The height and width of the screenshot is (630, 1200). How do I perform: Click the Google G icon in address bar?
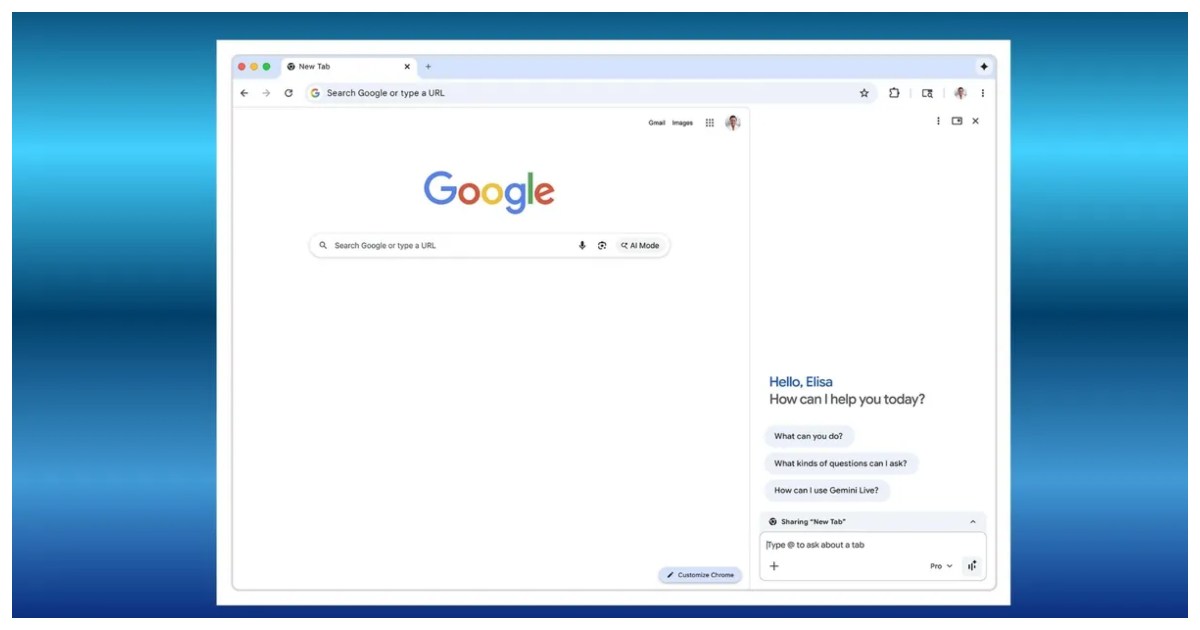(x=315, y=93)
